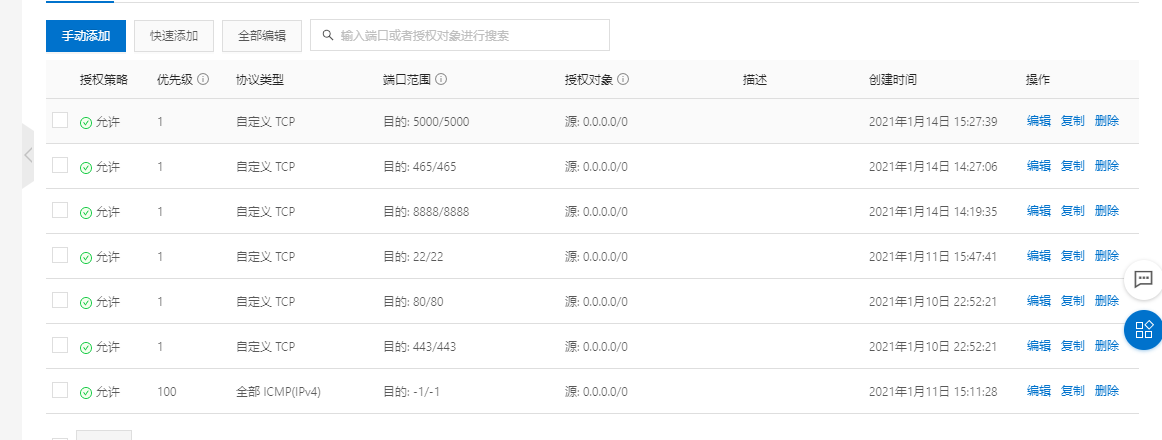Open the blue apps grid floating button
This screenshot has width=1162, height=440.
1143,329
